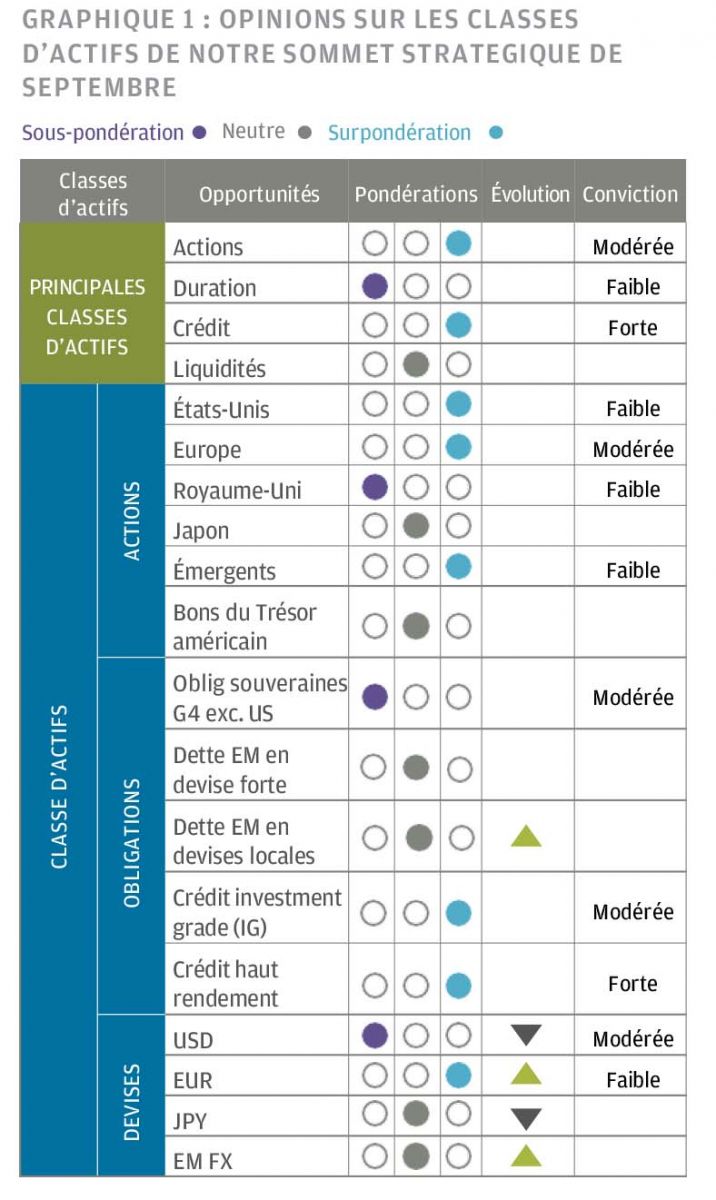
Task: Click the filled blue circle in the Crédit haut rendement row
Action: (x=458, y=986)
